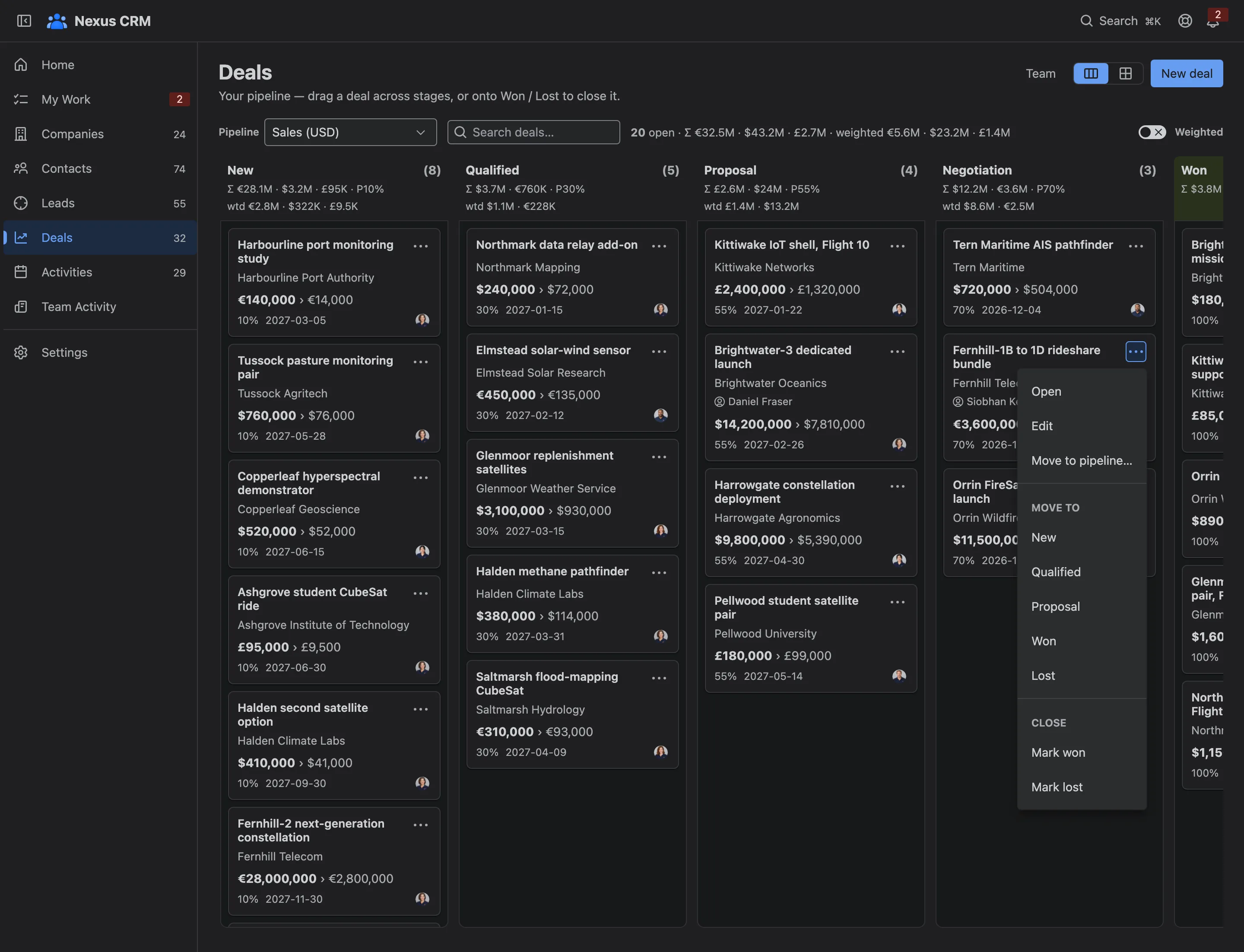Select Lost under Move To in menu
Screen dimensions: 1244x952
(x=1082, y=676)
